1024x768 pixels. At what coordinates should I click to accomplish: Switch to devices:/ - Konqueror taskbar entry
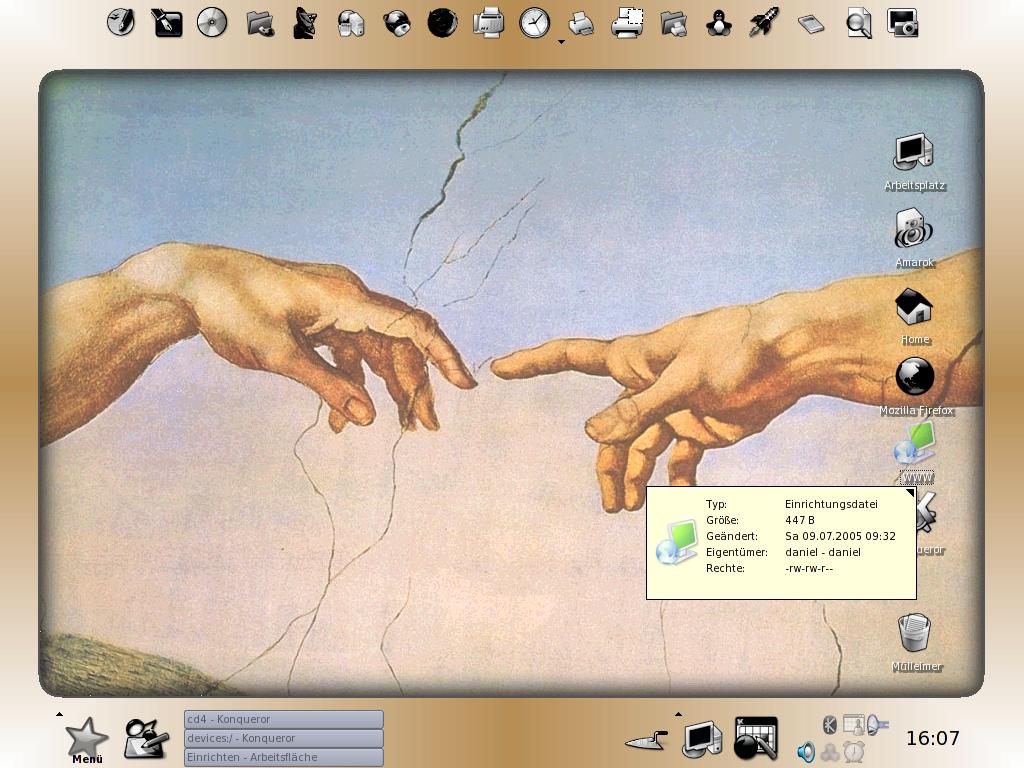(x=283, y=738)
